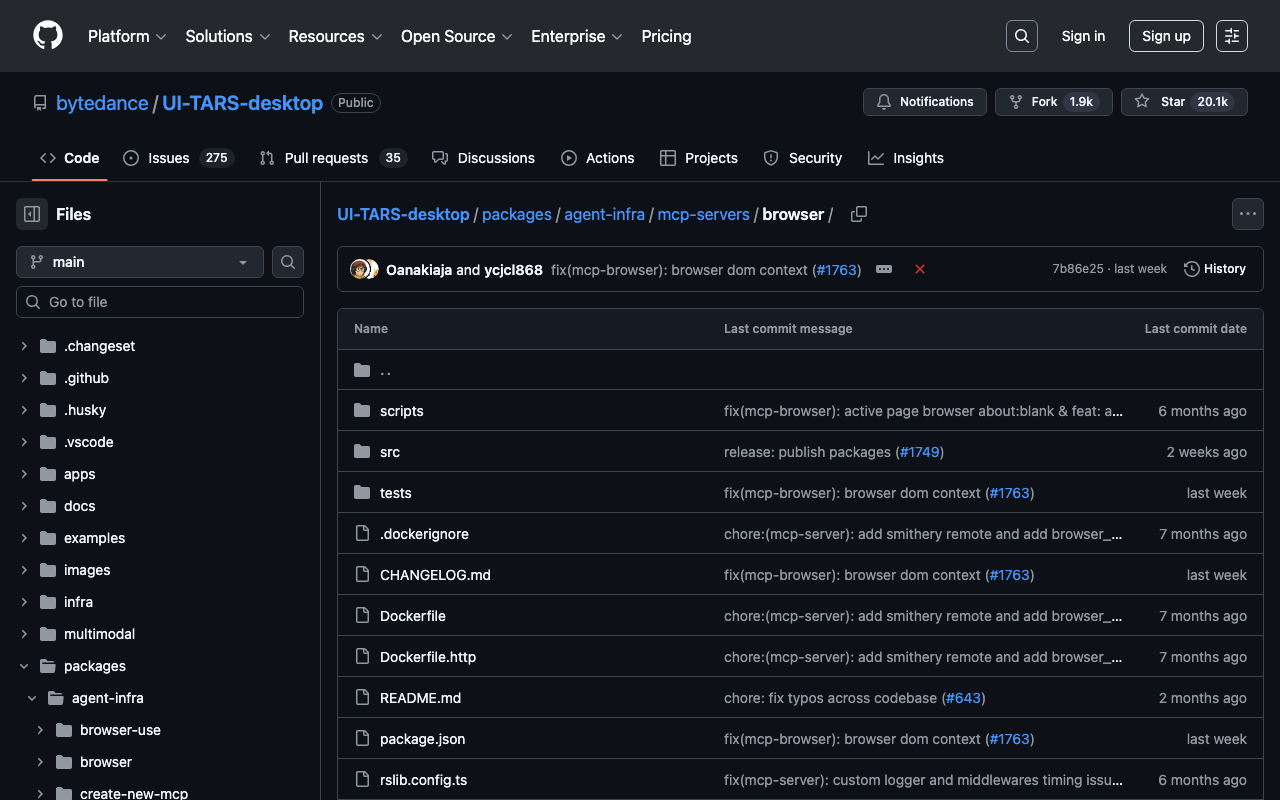Open the search magnifier in header
The width and height of the screenshot is (1280, 800).
pyautogui.click(x=1021, y=36)
